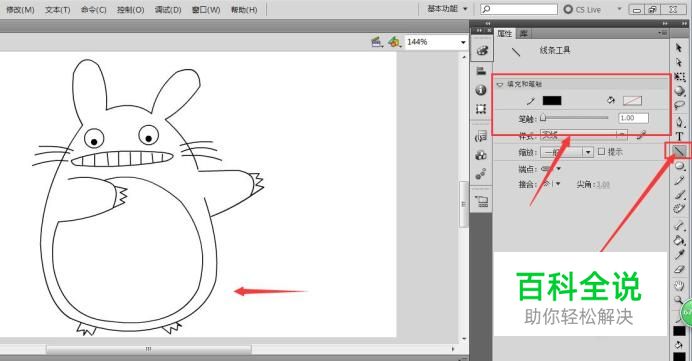
Task: Click the stroke width 1.00 field
Action: [633, 118]
